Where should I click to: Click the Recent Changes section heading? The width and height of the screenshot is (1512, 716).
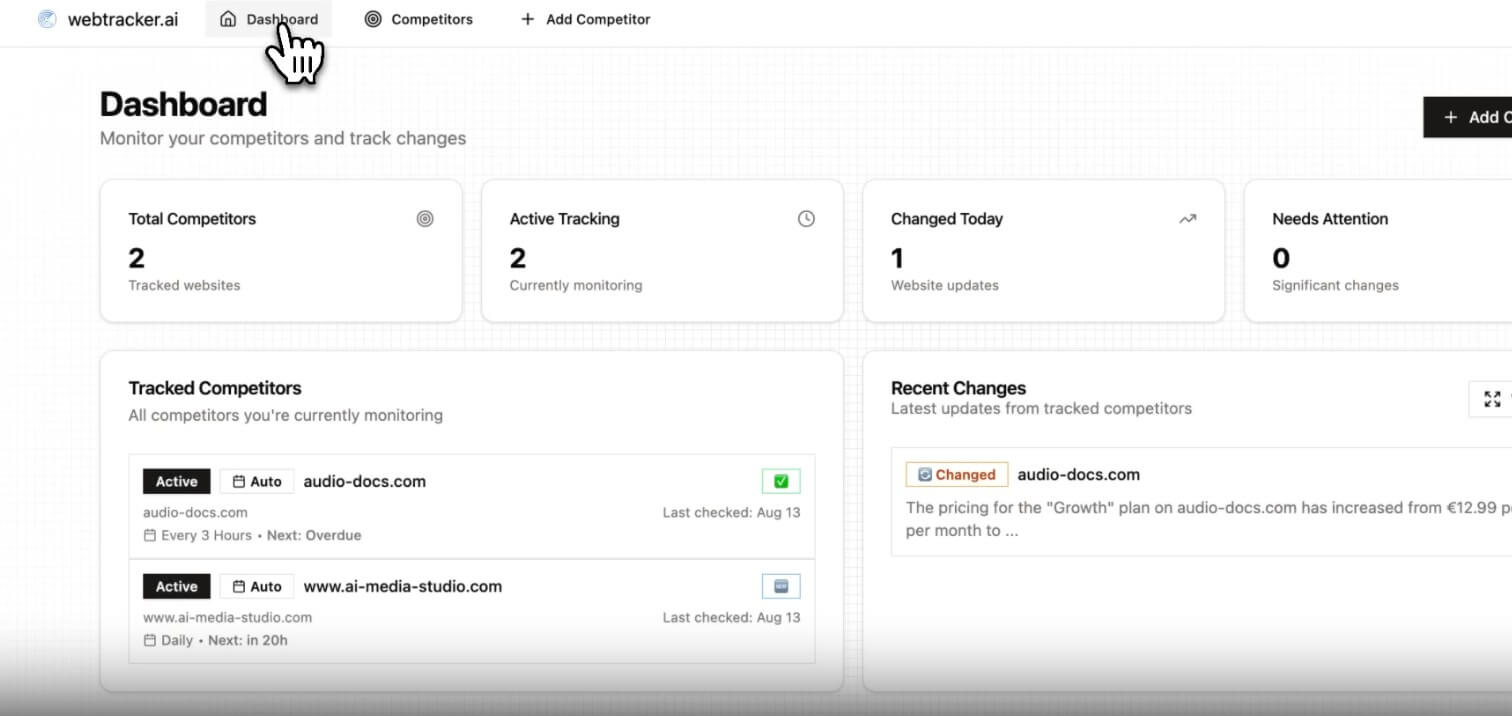[x=959, y=388]
